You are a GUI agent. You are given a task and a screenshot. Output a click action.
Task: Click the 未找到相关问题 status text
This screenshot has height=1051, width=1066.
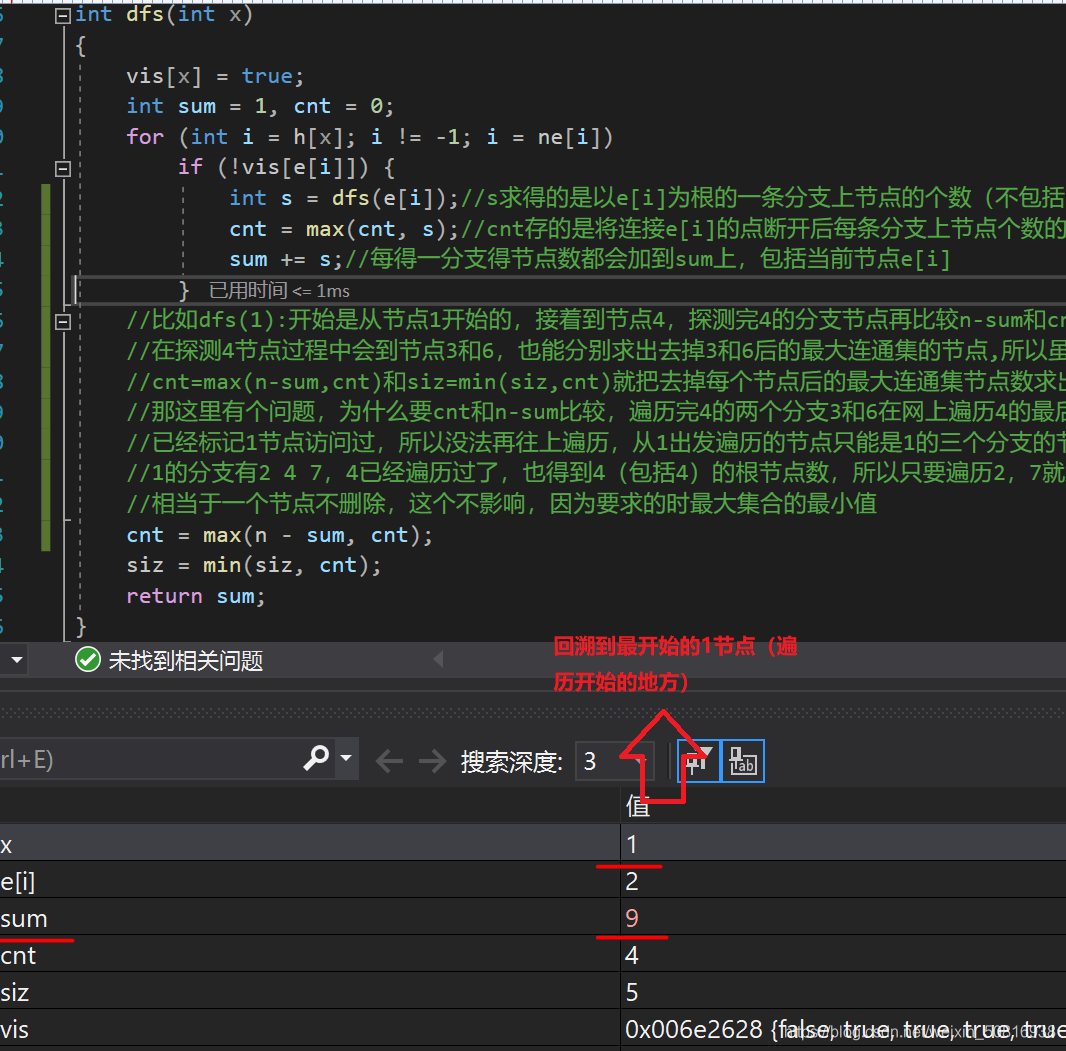pyautogui.click(x=186, y=660)
